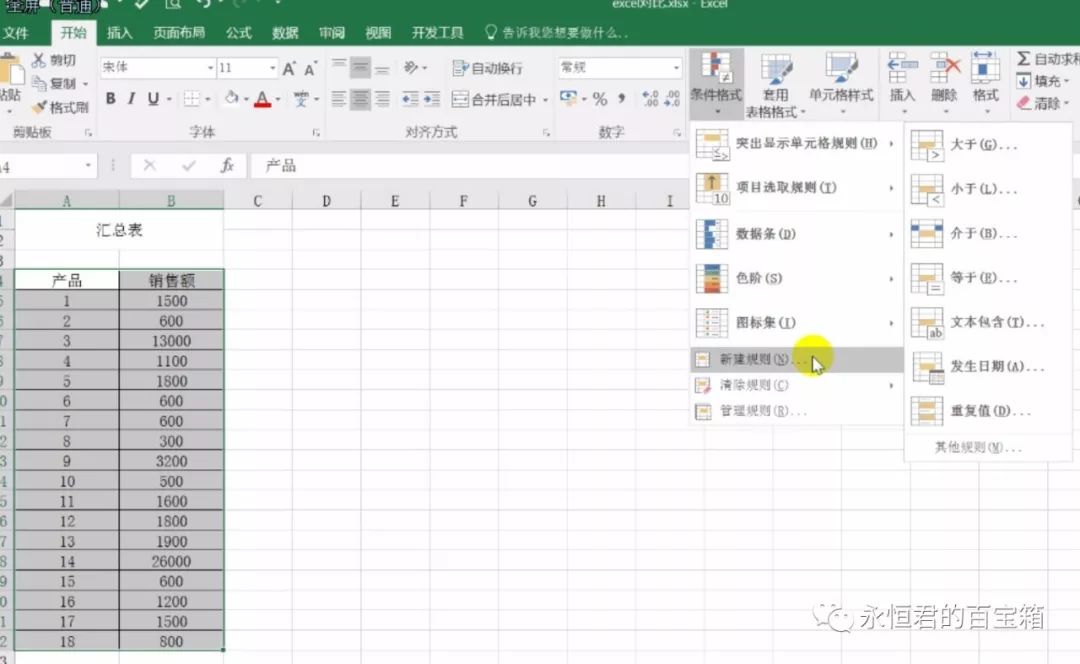Toggle Underline formatting
The image size is (1080, 664).
[153, 98]
